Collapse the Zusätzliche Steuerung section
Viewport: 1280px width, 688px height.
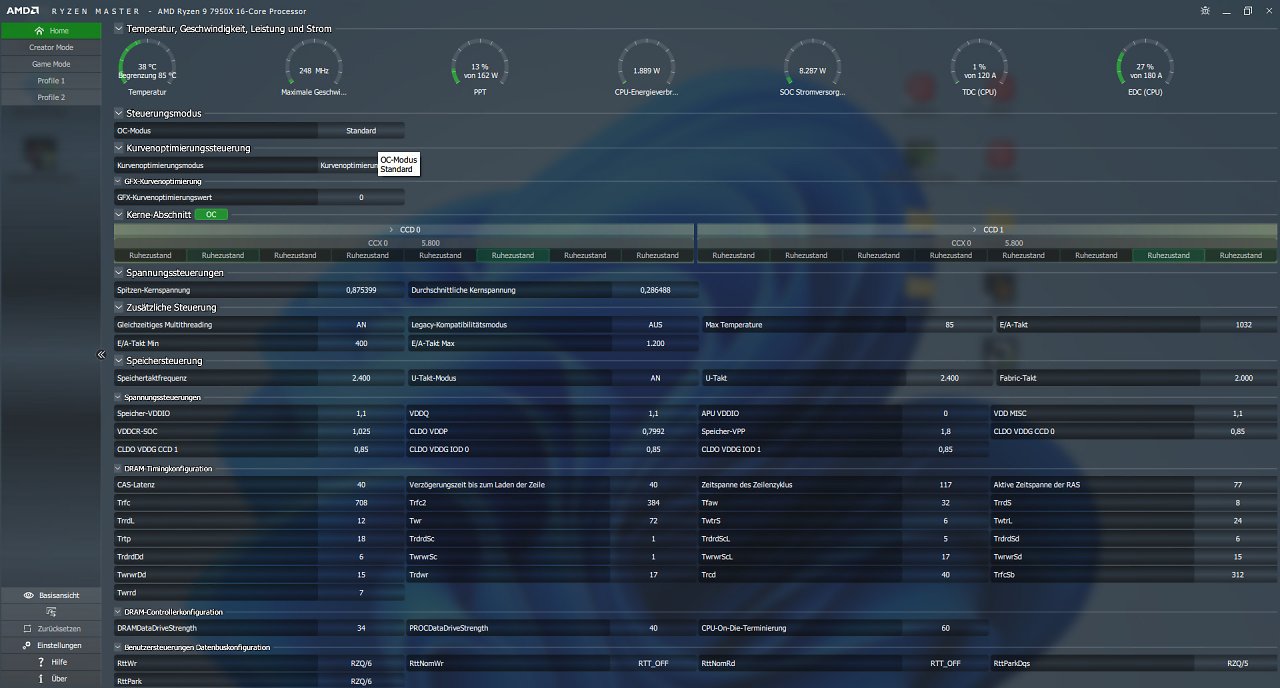coord(119,308)
